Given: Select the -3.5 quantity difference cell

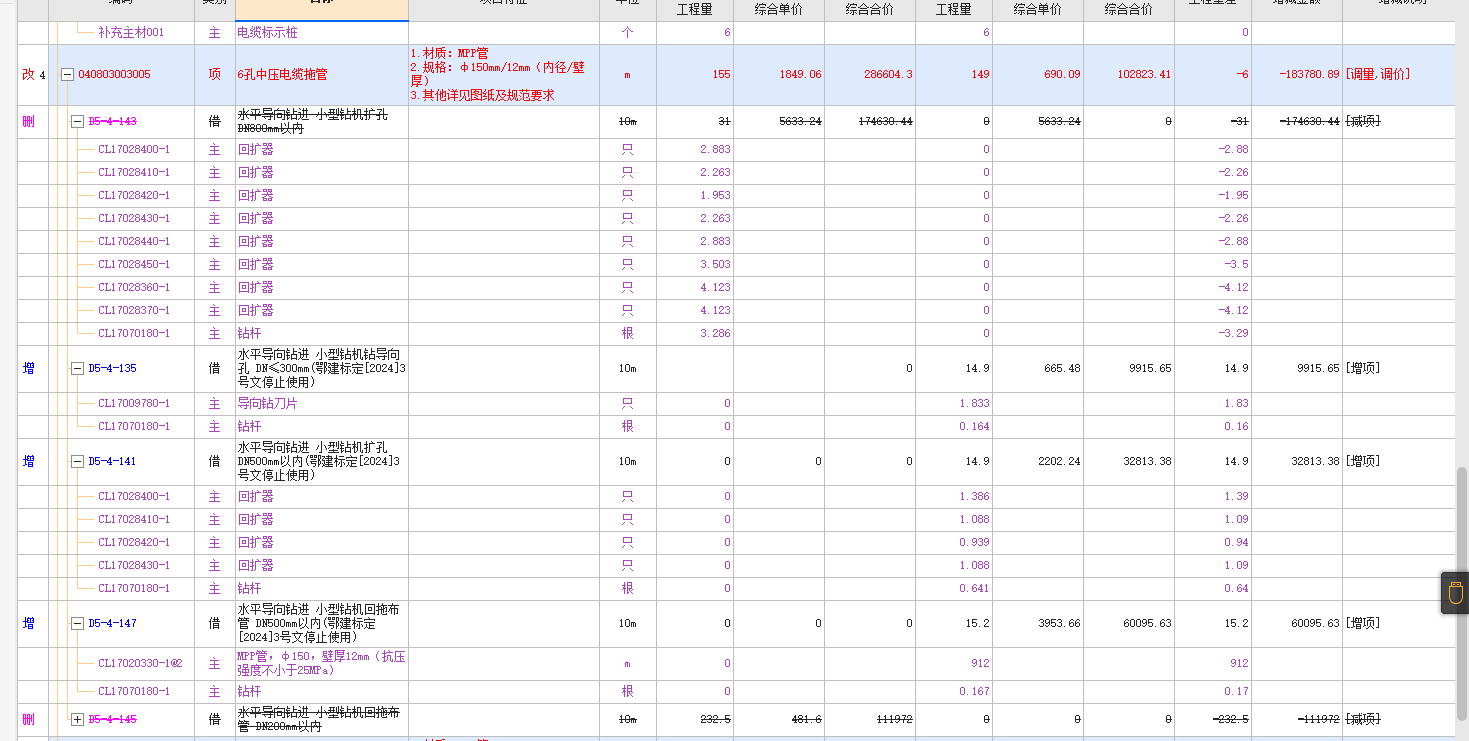Looking at the screenshot, I should point(1213,265).
